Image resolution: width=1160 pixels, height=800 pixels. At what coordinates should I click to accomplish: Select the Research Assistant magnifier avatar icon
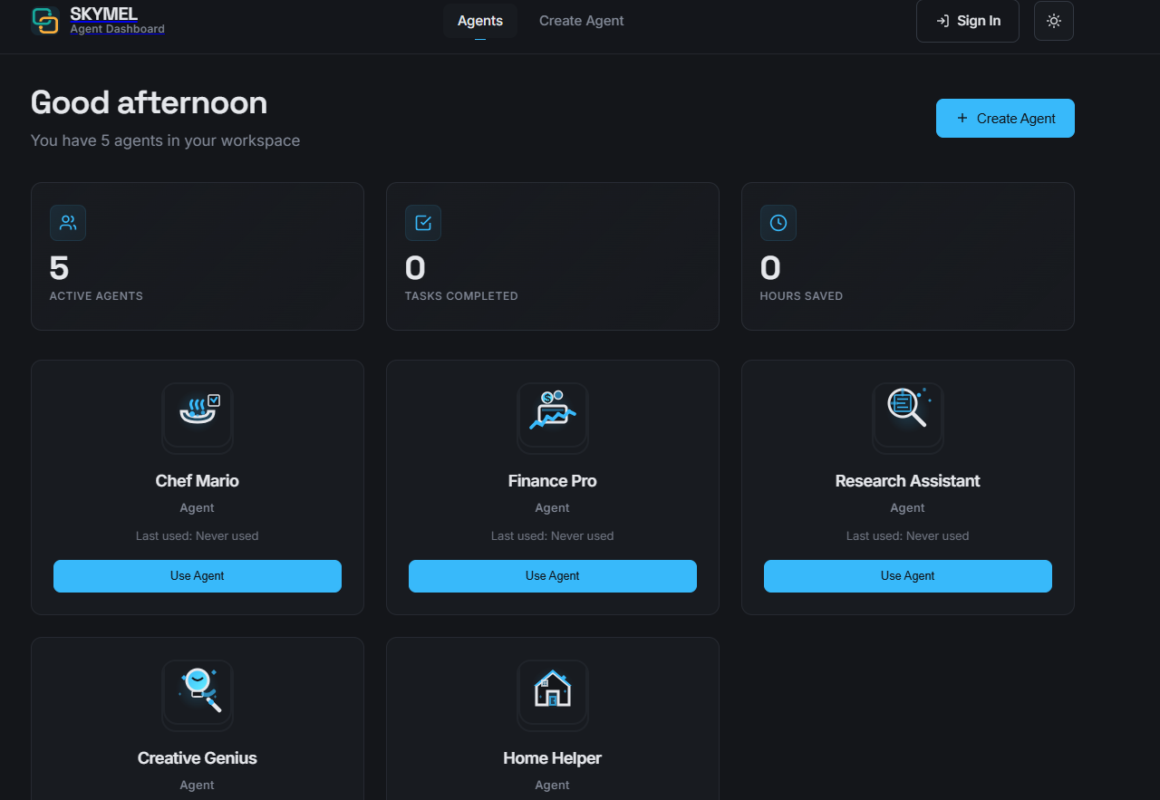point(907,417)
